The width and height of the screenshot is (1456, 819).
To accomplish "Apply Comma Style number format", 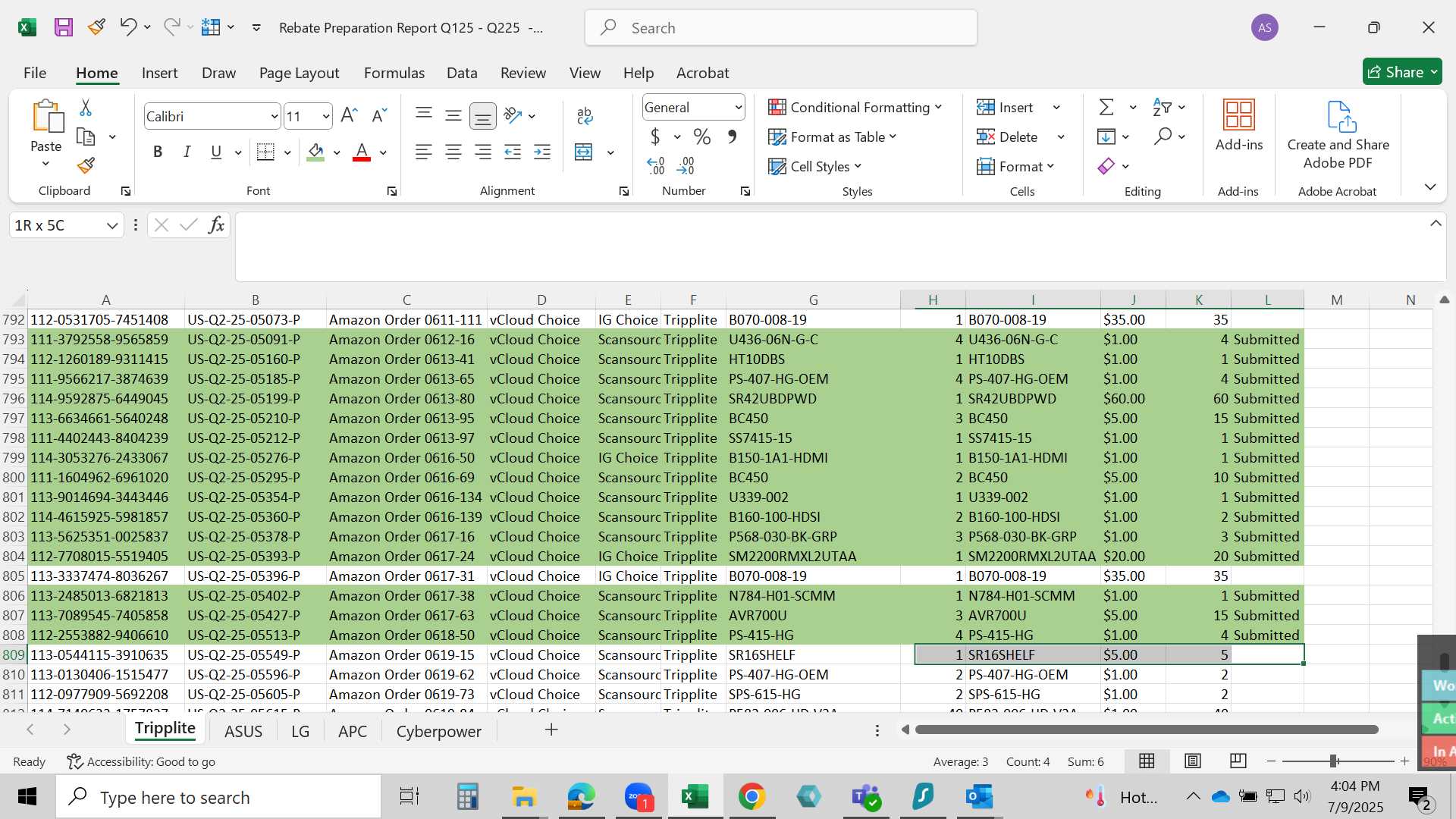I will point(732,137).
